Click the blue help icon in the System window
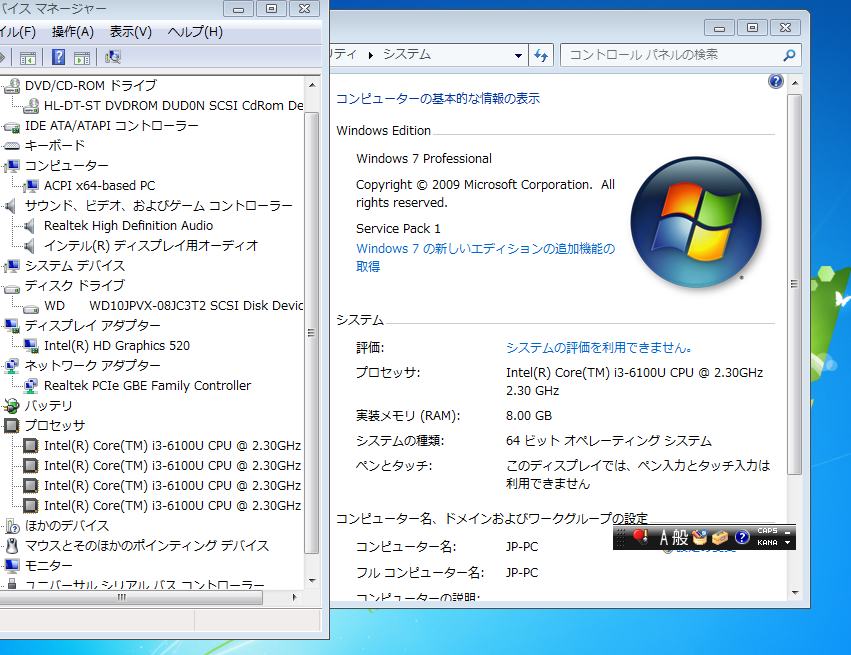The image size is (851, 655). (776, 81)
